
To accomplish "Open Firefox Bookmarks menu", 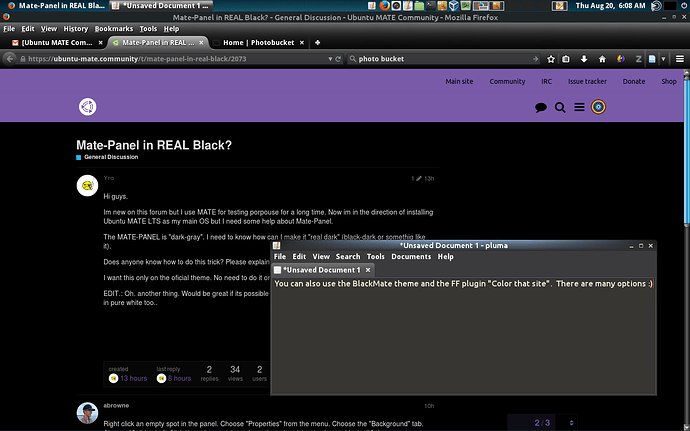I will pos(114,29).
